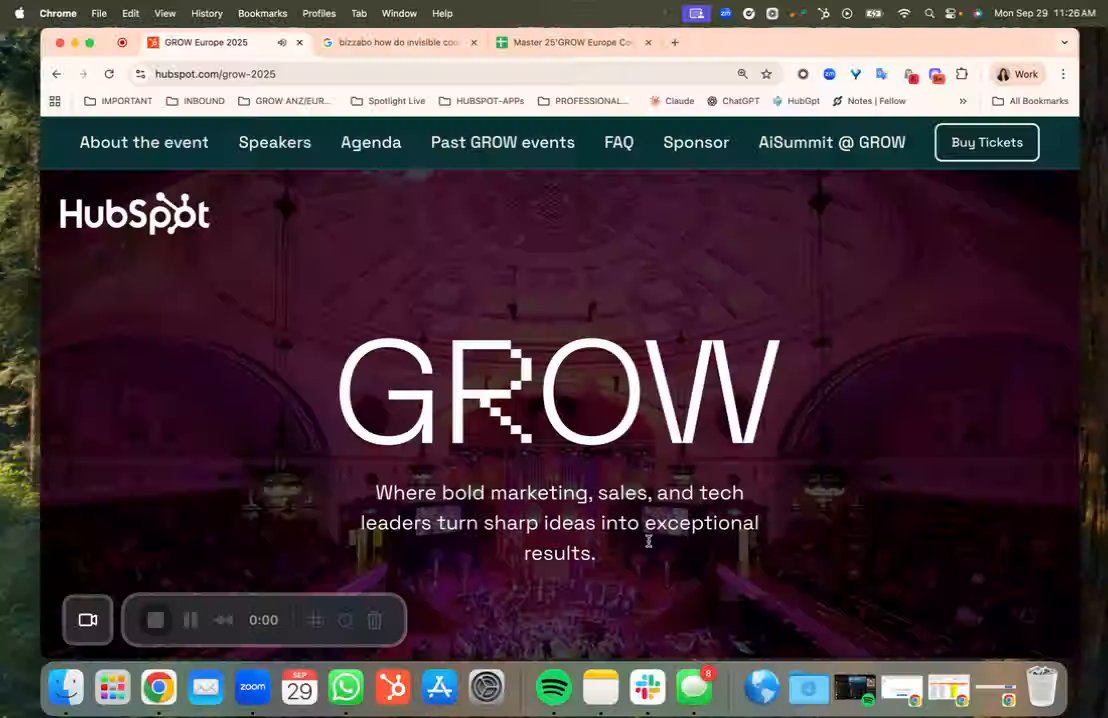Screen dimensions: 1108x718
Task: Open the IMPORTANT bookmarks folder
Action: tap(118, 101)
